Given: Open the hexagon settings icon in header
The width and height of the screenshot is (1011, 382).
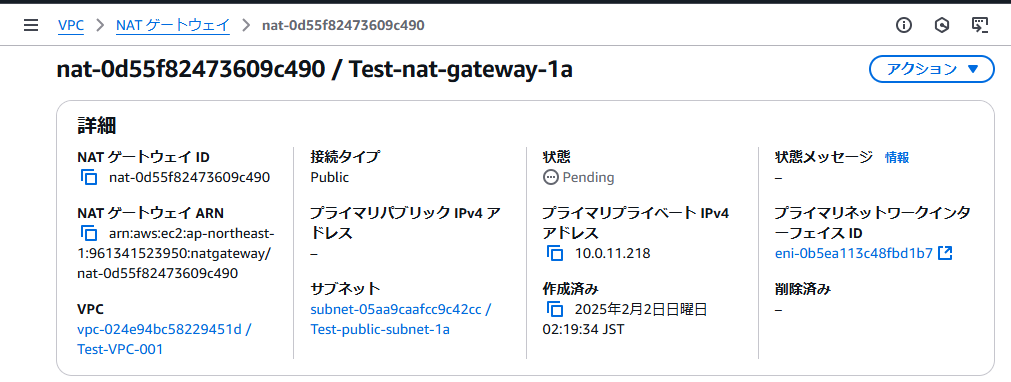Looking at the screenshot, I should coord(942,25).
